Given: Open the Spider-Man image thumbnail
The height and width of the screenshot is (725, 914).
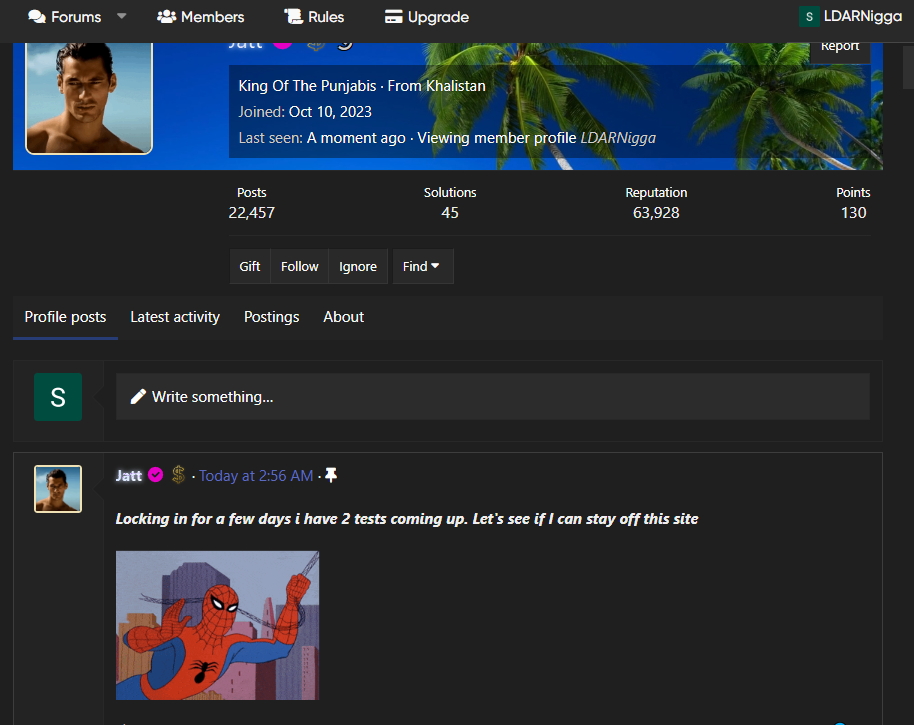Looking at the screenshot, I should 217,625.
